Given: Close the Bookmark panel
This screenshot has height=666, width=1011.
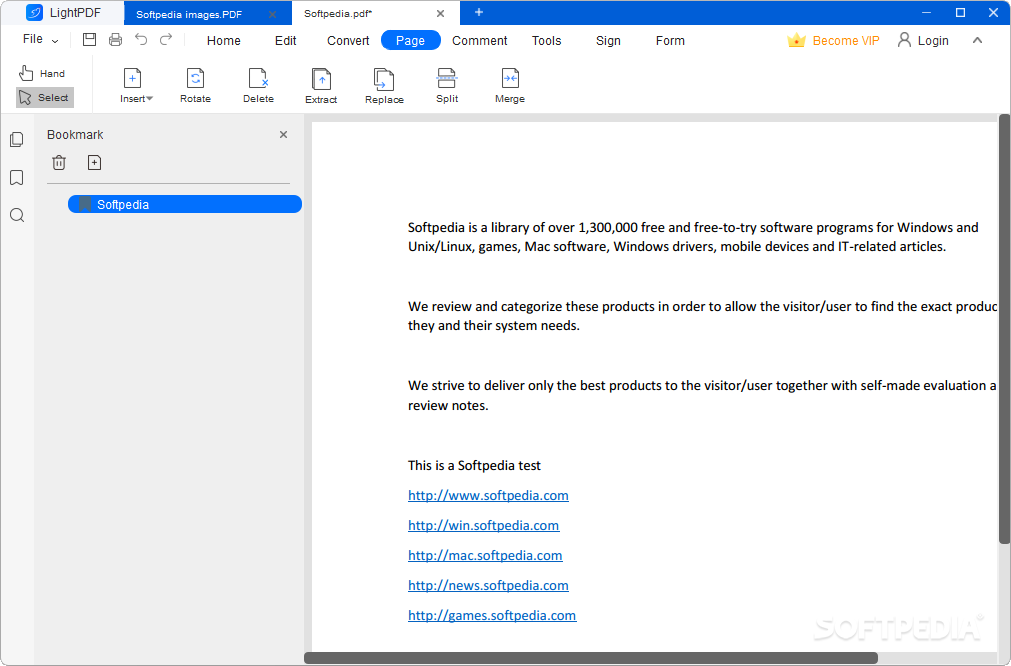Looking at the screenshot, I should click(283, 135).
